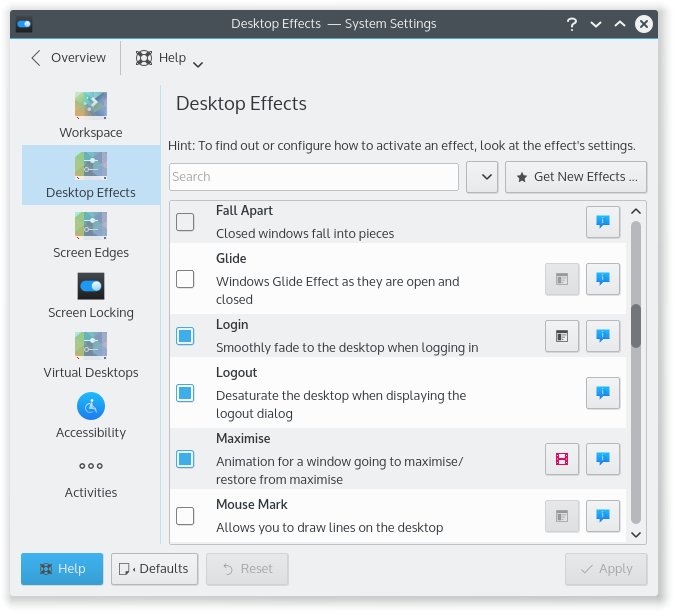This screenshot has width=674, height=612.
Task: Disable the Maximise effect checkbox
Action: tap(185, 459)
